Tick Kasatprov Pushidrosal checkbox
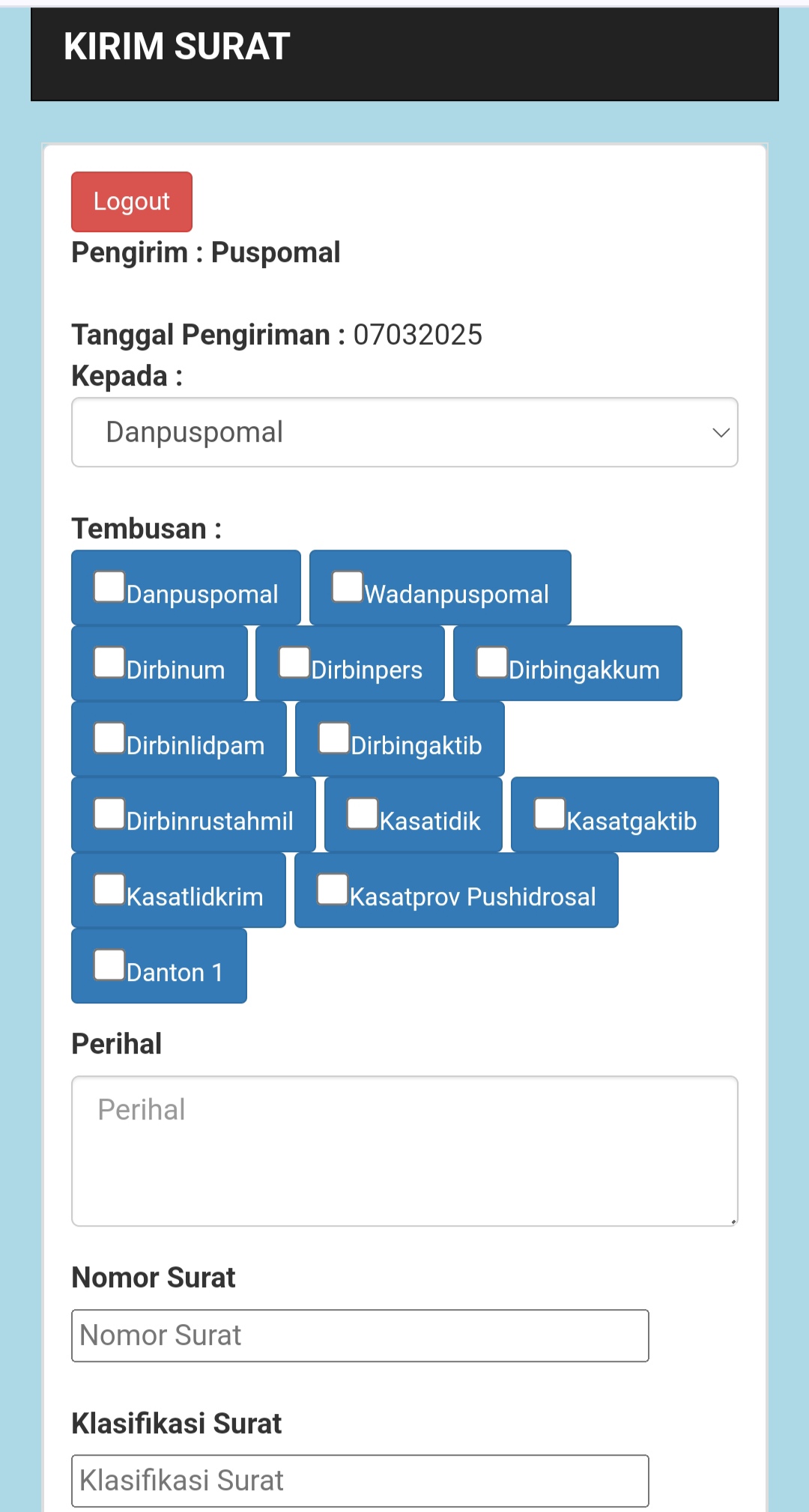The image size is (809, 1512). pyautogui.click(x=333, y=889)
